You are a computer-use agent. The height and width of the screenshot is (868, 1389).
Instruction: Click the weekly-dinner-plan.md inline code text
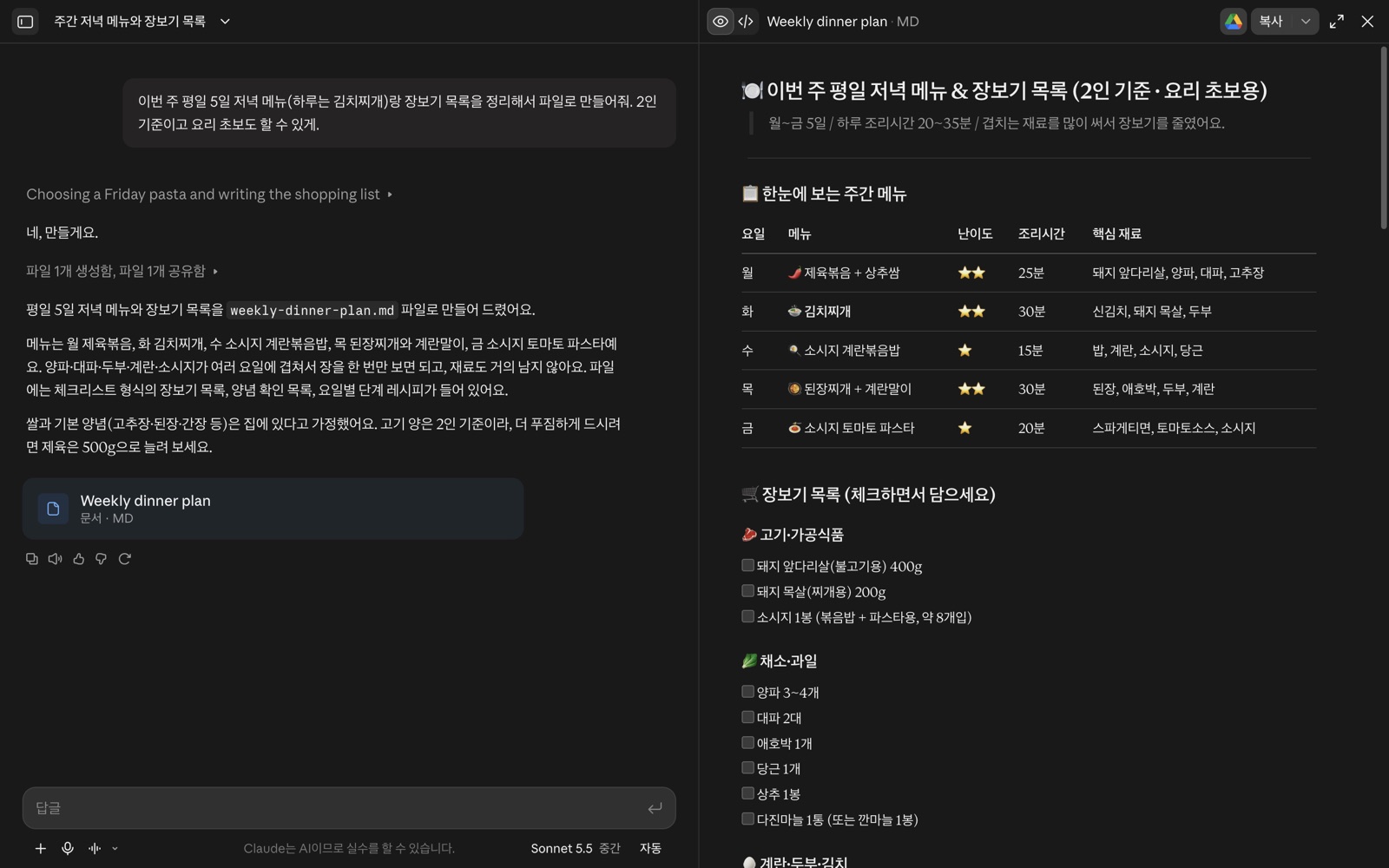[313, 310]
